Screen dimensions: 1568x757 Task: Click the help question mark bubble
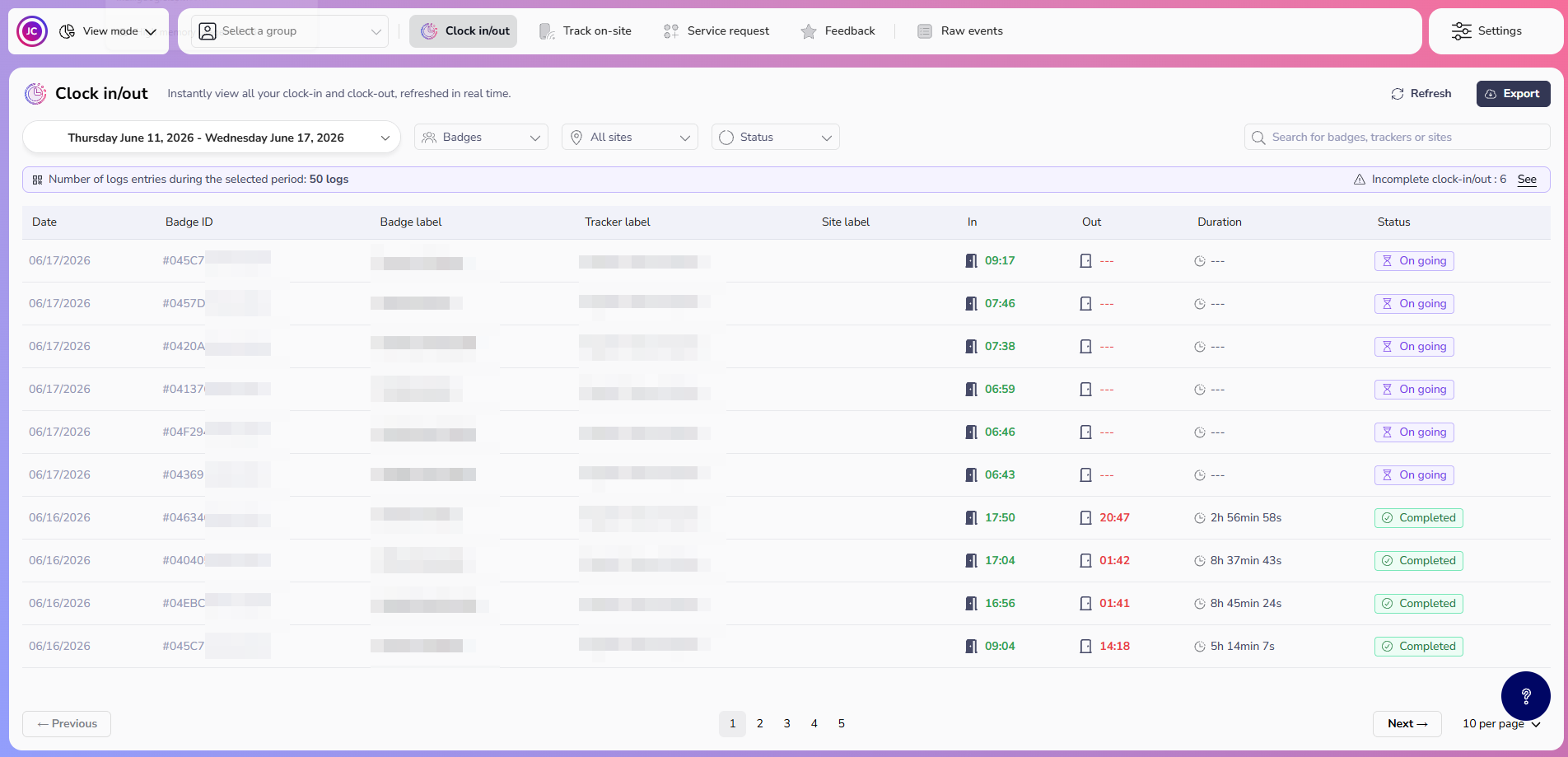[x=1525, y=696]
